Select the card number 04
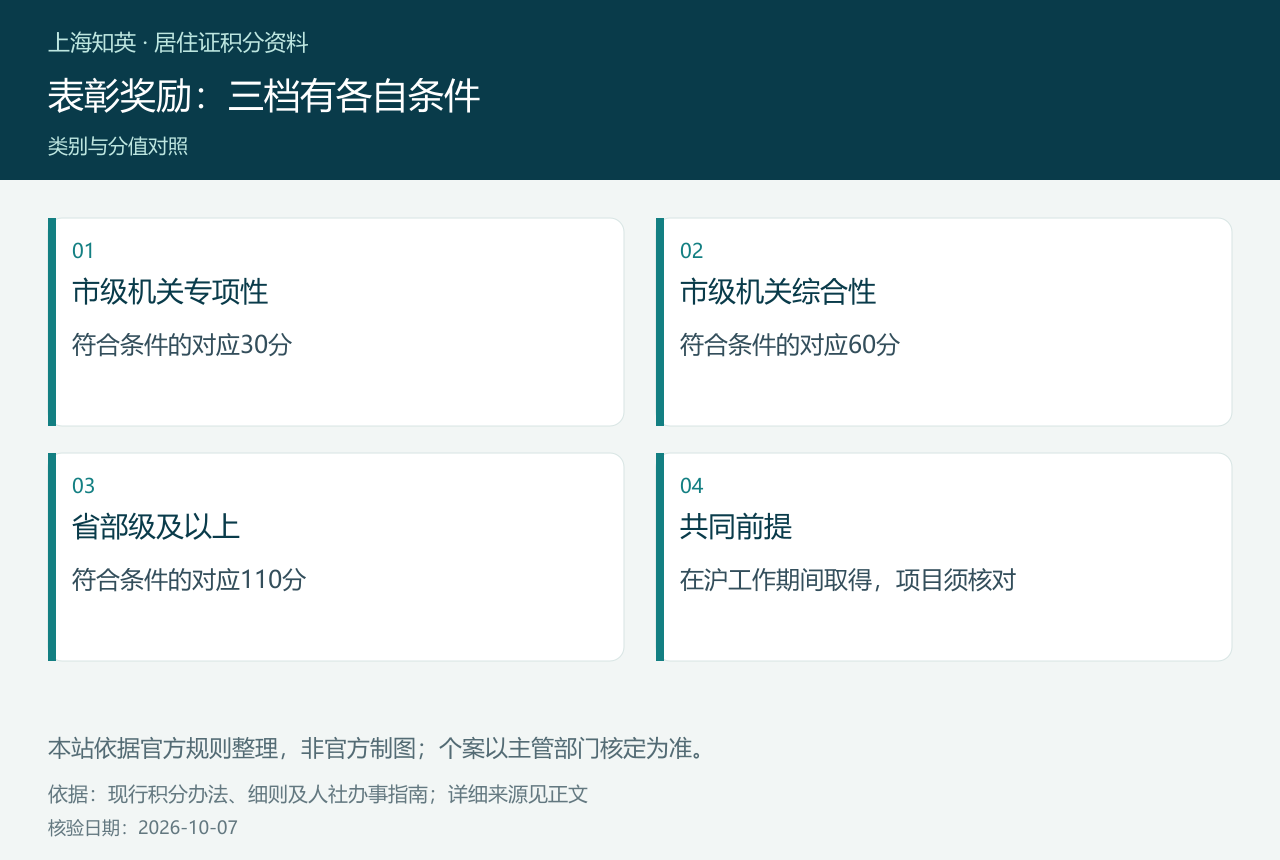Viewport: 1280px width, 860px height. [x=691, y=486]
